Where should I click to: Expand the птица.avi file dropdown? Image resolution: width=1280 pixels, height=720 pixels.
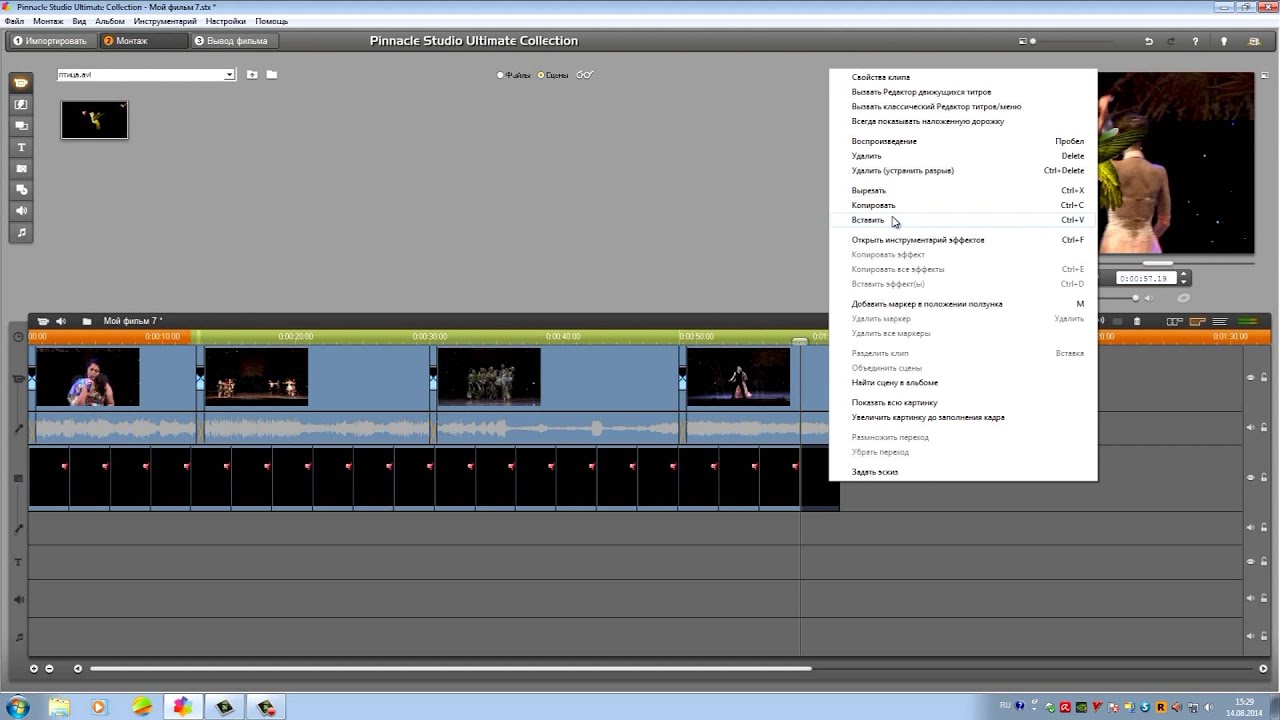[229, 75]
